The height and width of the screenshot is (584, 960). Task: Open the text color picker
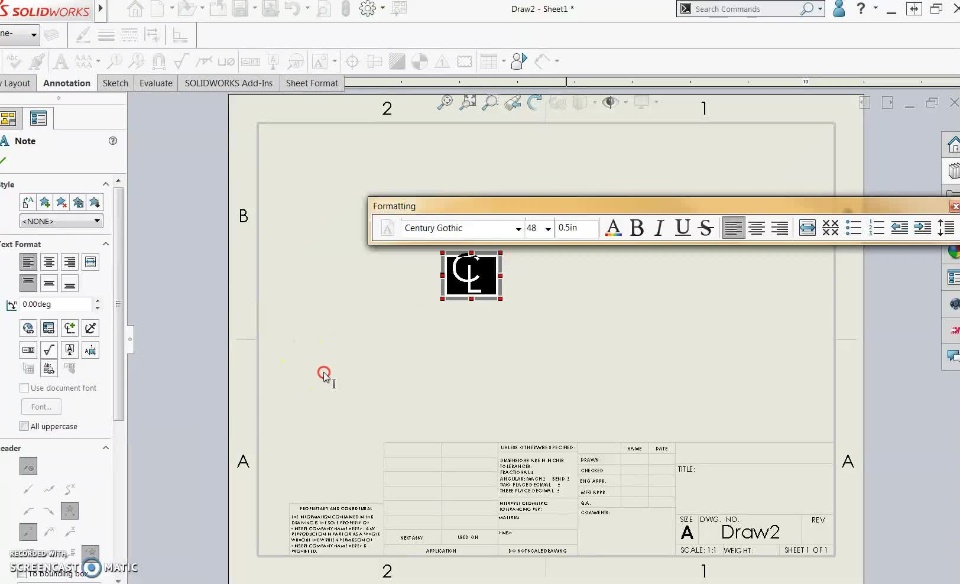pyautogui.click(x=613, y=228)
